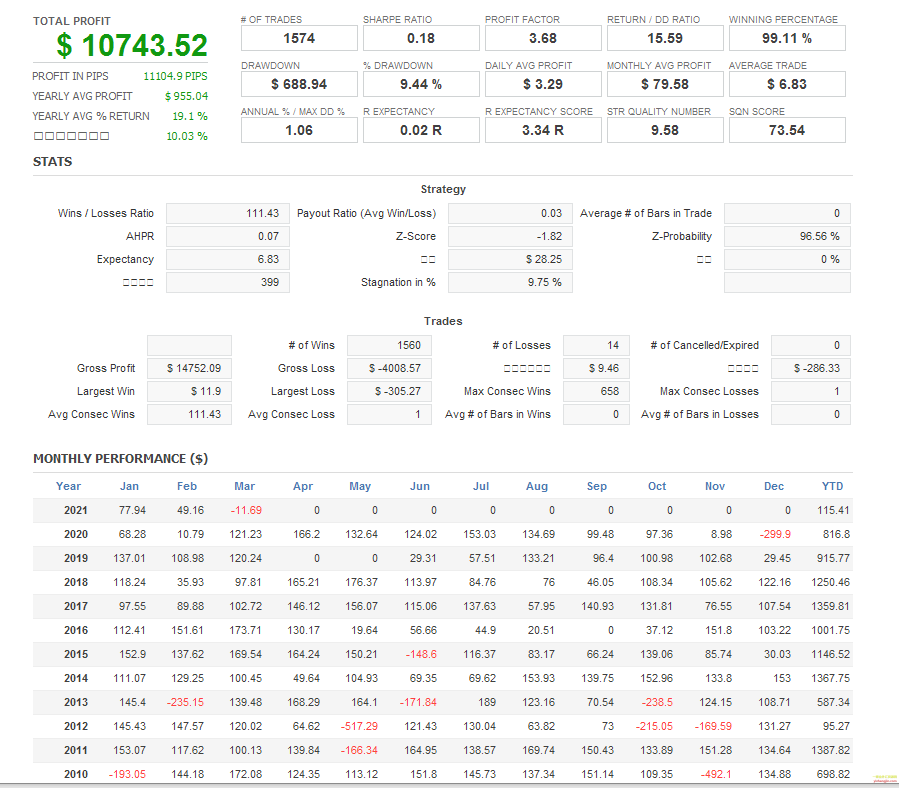The width and height of the screenshot is (899, 788).
Task: Click the Wins / Losses Ratio field 111.43
Action: (228, 213)
